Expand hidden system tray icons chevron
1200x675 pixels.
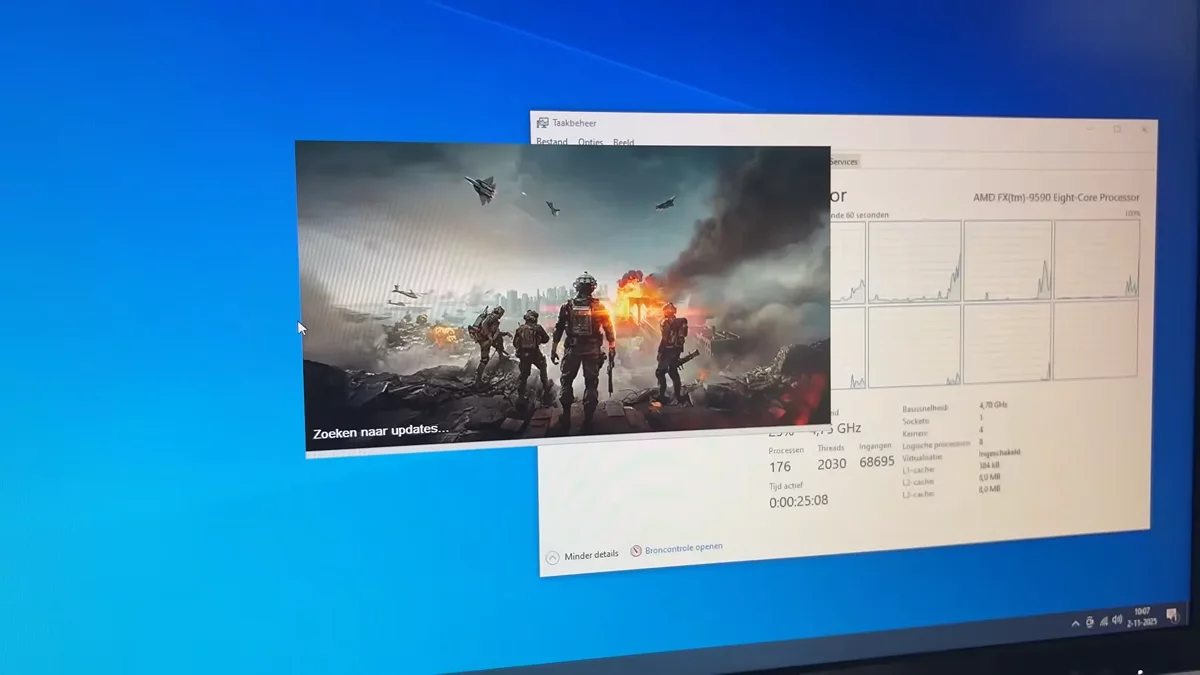click(x=1075, y=624)
